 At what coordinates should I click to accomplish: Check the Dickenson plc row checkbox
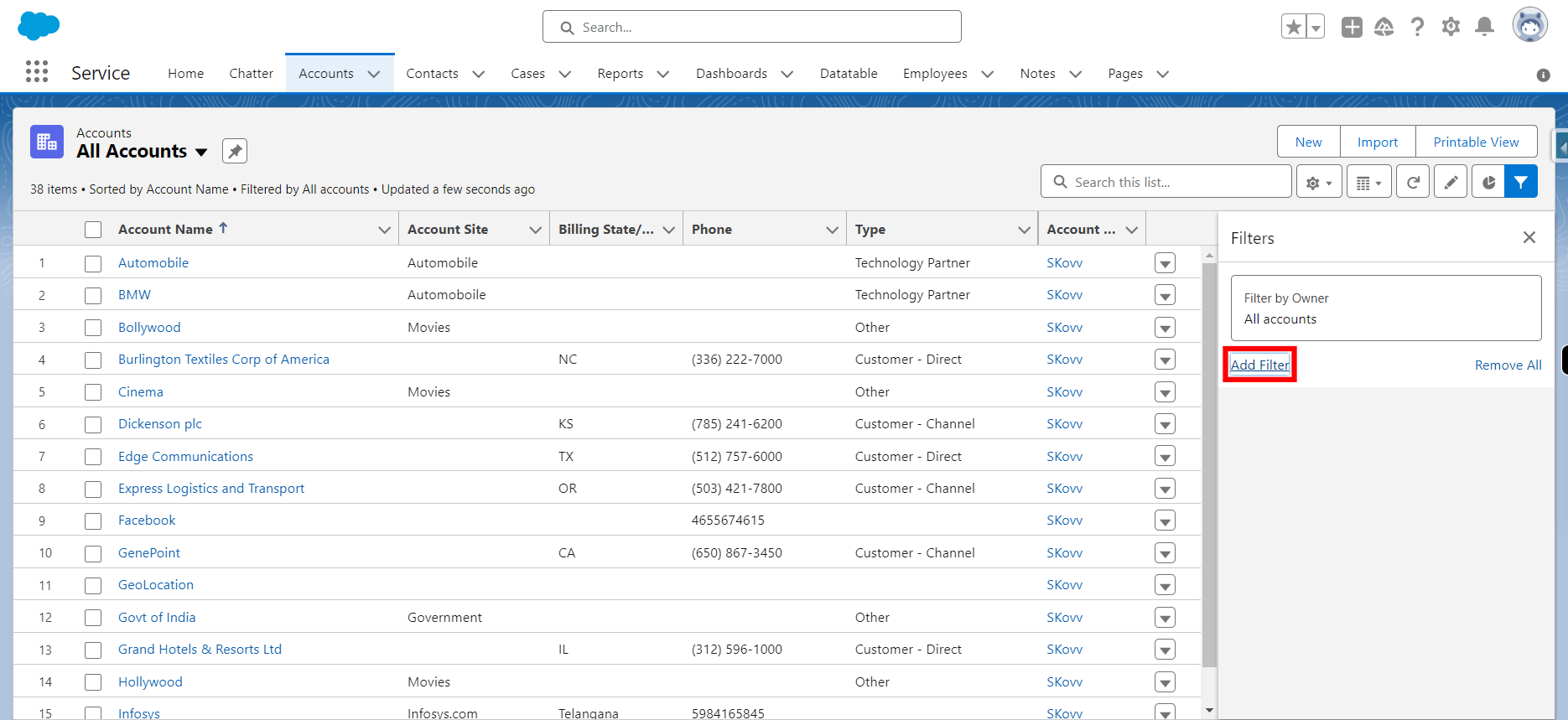[93, 424]
